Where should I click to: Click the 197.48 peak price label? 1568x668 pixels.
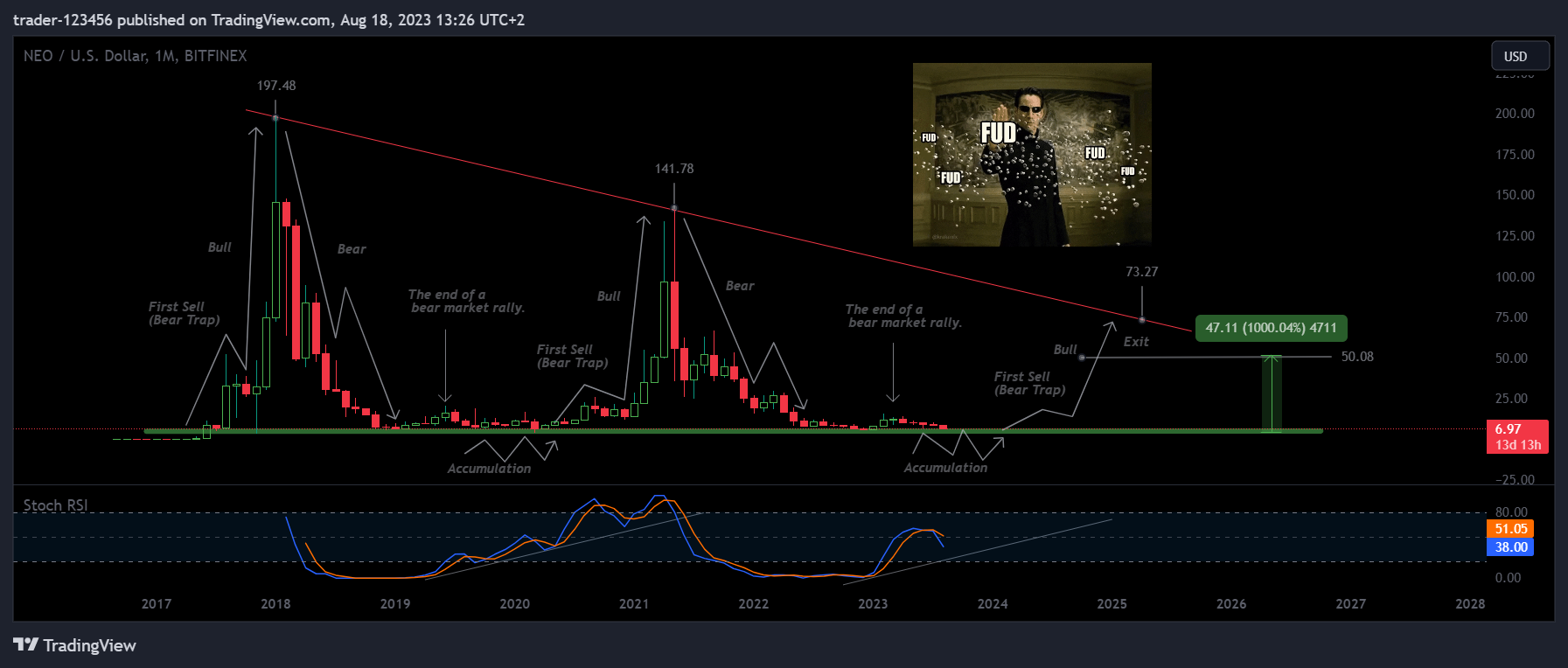pos(276,86)
